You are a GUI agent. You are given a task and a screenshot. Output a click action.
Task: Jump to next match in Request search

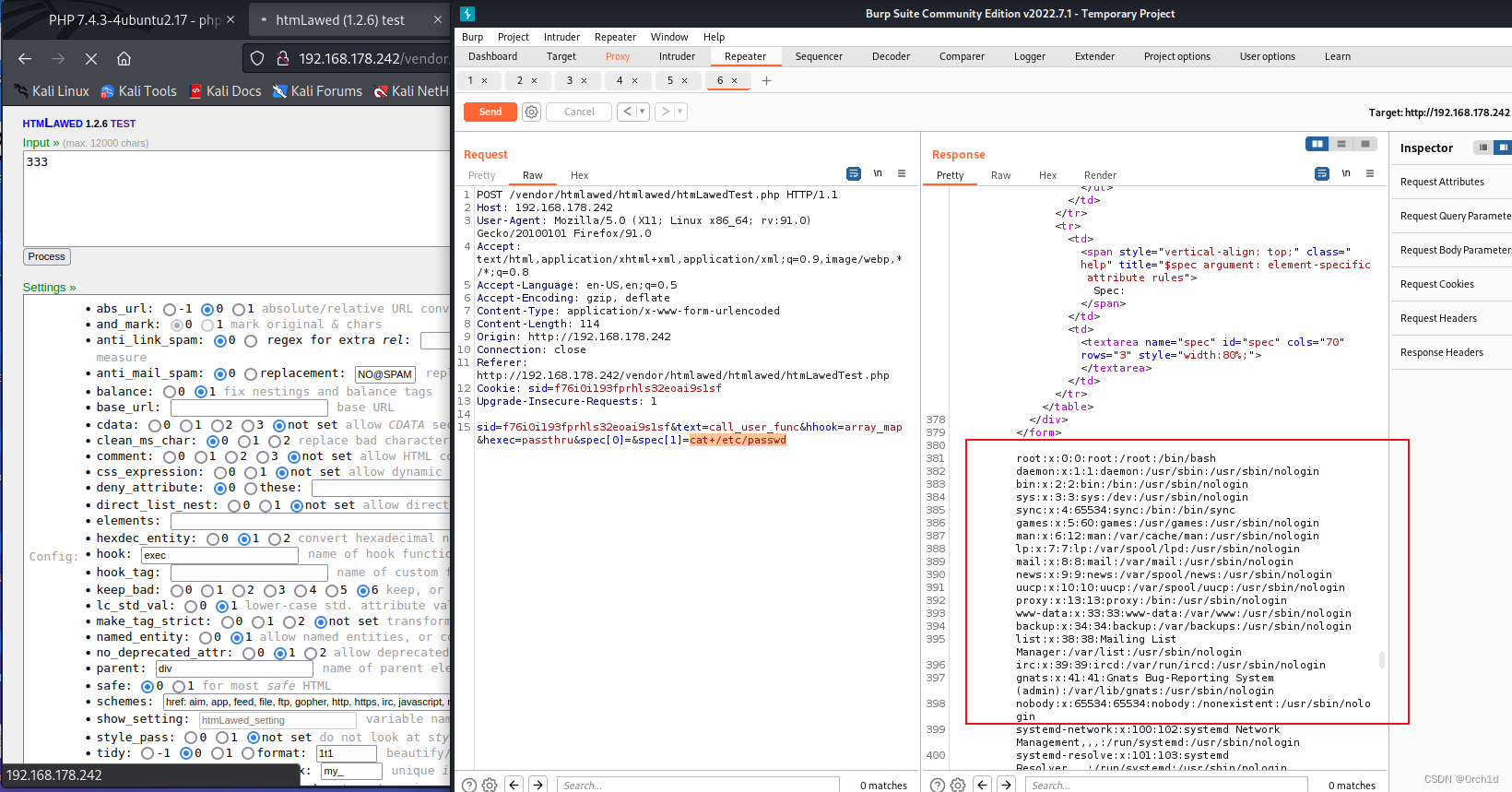[538, 785]
